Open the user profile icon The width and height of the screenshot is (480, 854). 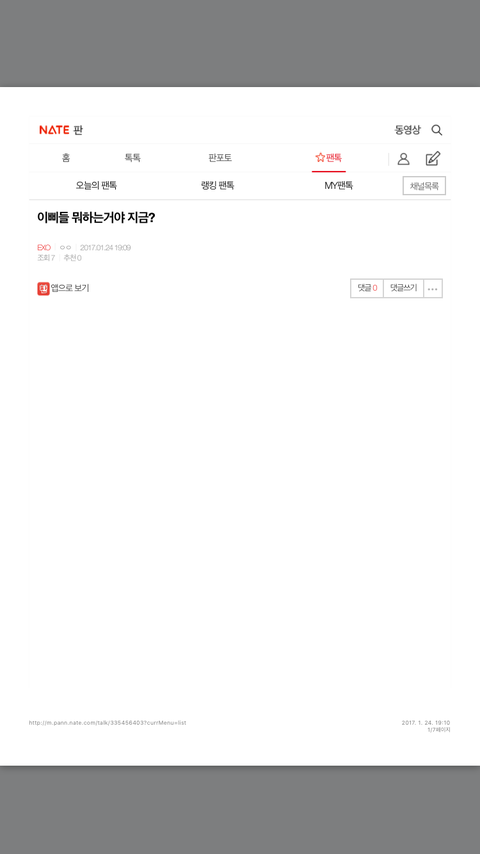(403, 158)
